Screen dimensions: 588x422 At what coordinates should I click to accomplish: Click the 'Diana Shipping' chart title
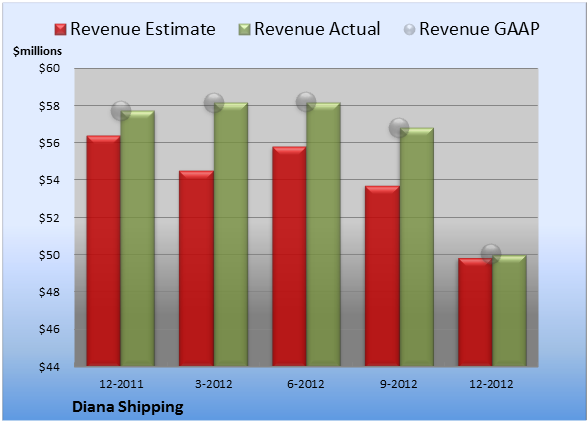click(128, 407)
